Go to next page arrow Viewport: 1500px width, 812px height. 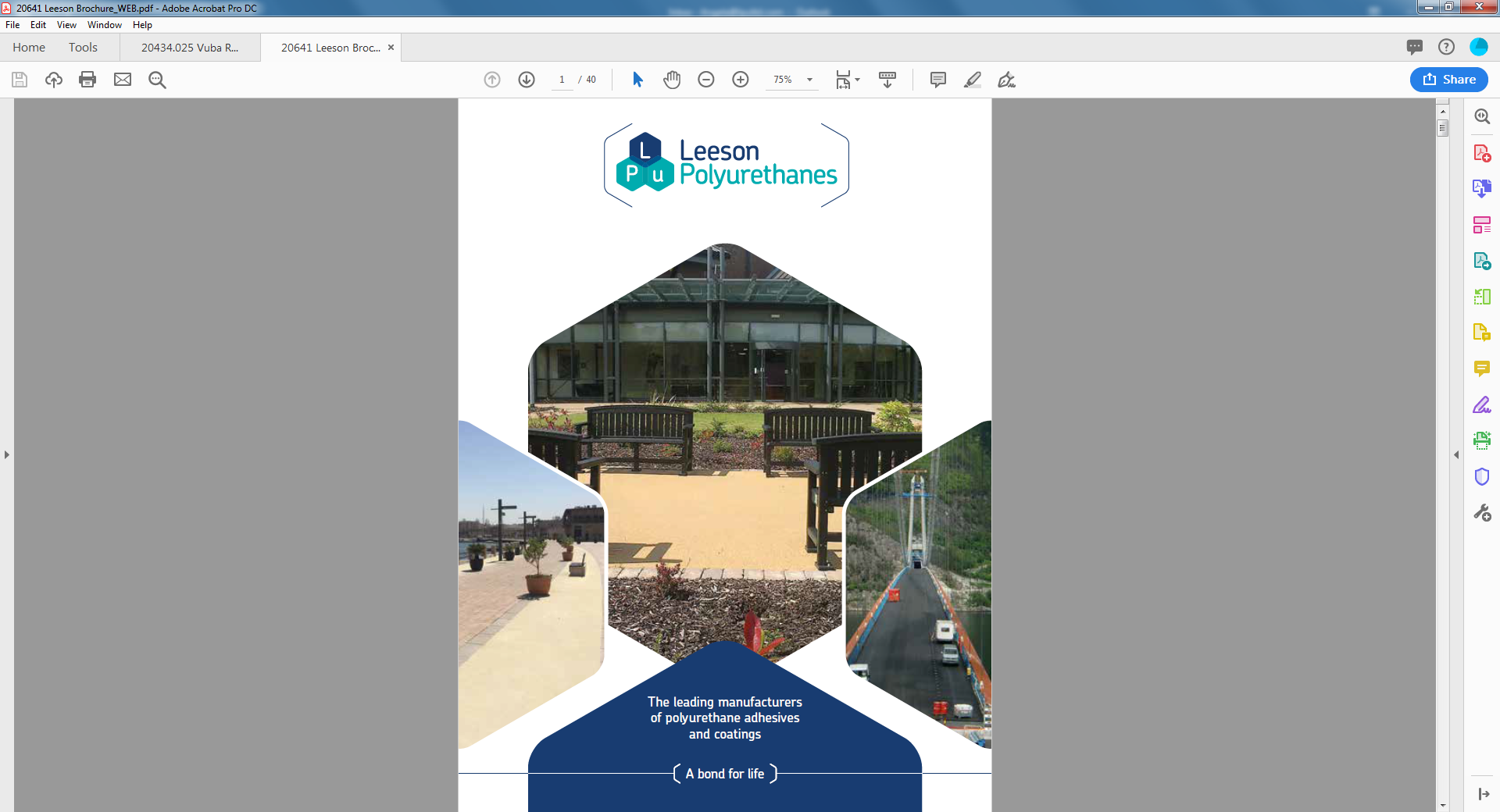[x=527, y=80]
